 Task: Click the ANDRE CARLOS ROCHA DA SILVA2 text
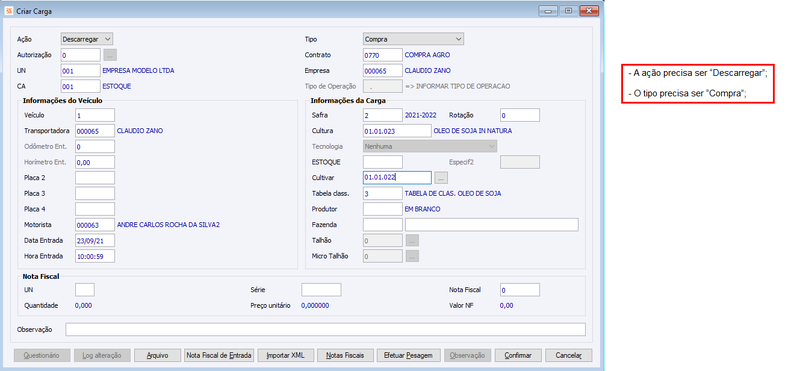[x=168, y=225]
